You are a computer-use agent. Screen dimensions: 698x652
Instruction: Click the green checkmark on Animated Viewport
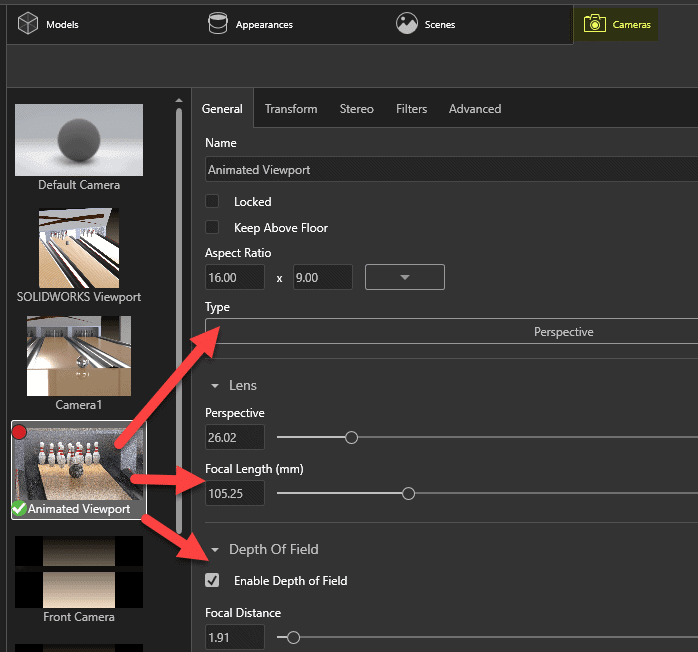point(19,509)
